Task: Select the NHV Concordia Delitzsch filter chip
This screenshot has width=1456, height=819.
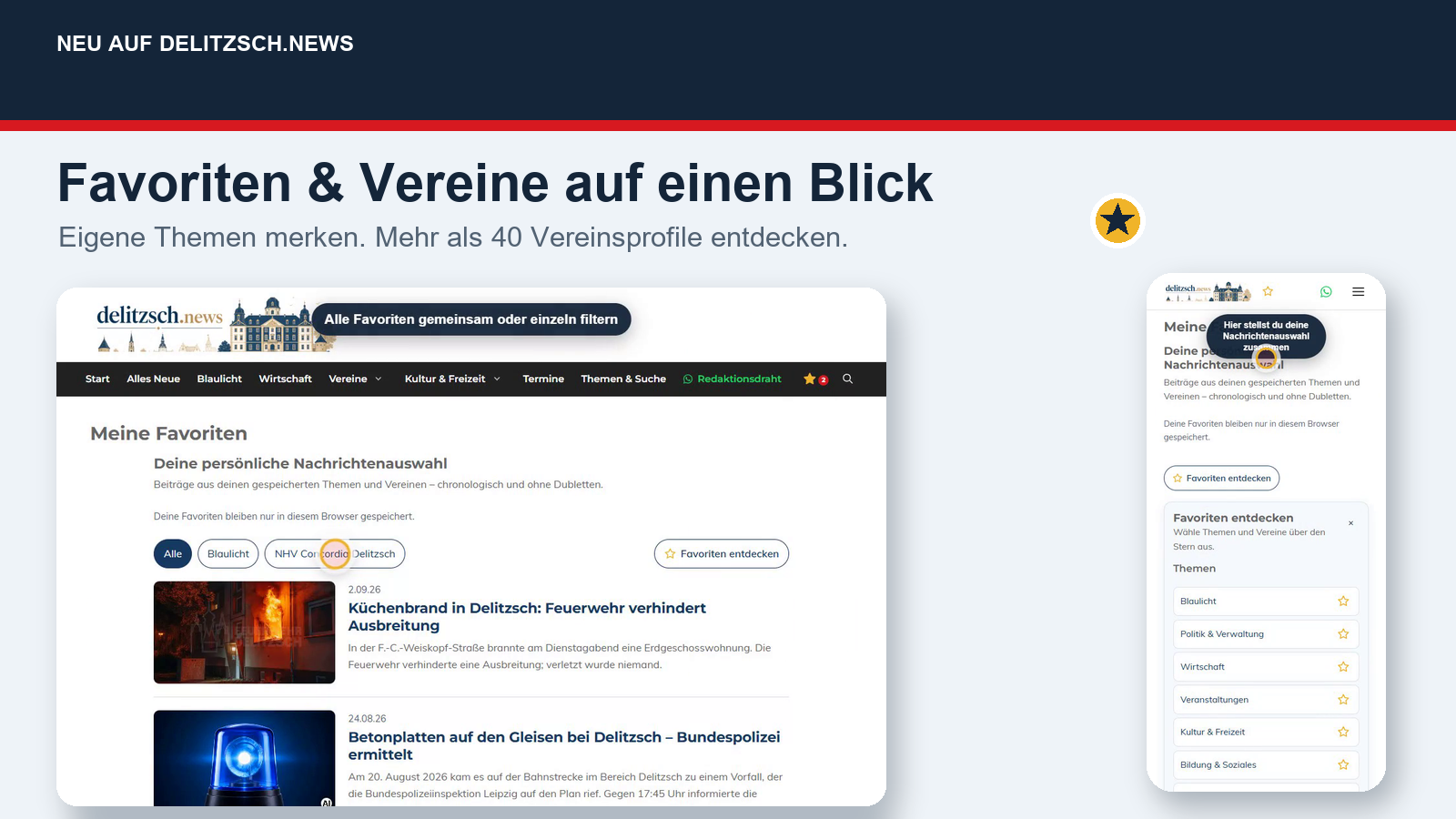Action: coord(335,553)
